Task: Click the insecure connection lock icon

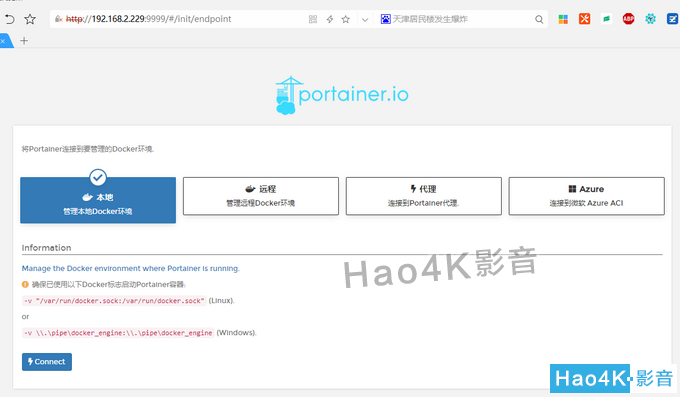Action: [x=59, y=19]
